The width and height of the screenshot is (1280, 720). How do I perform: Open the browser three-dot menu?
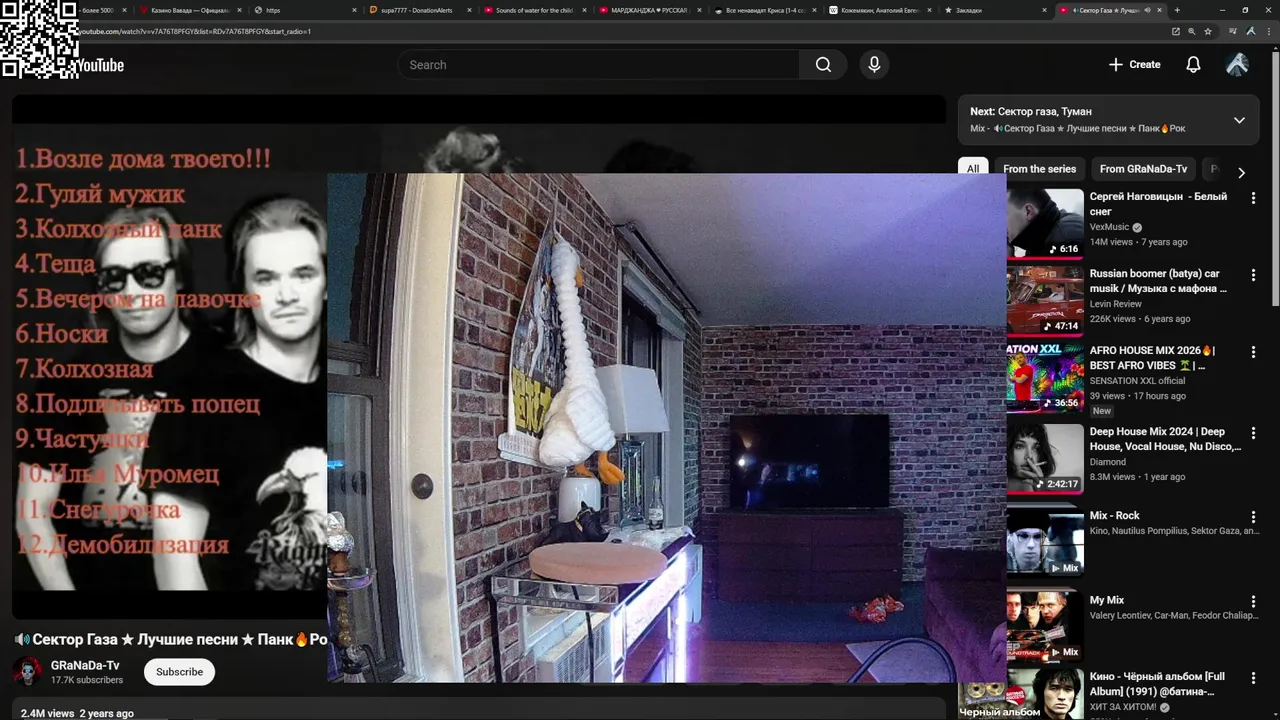pos(1267,31)
